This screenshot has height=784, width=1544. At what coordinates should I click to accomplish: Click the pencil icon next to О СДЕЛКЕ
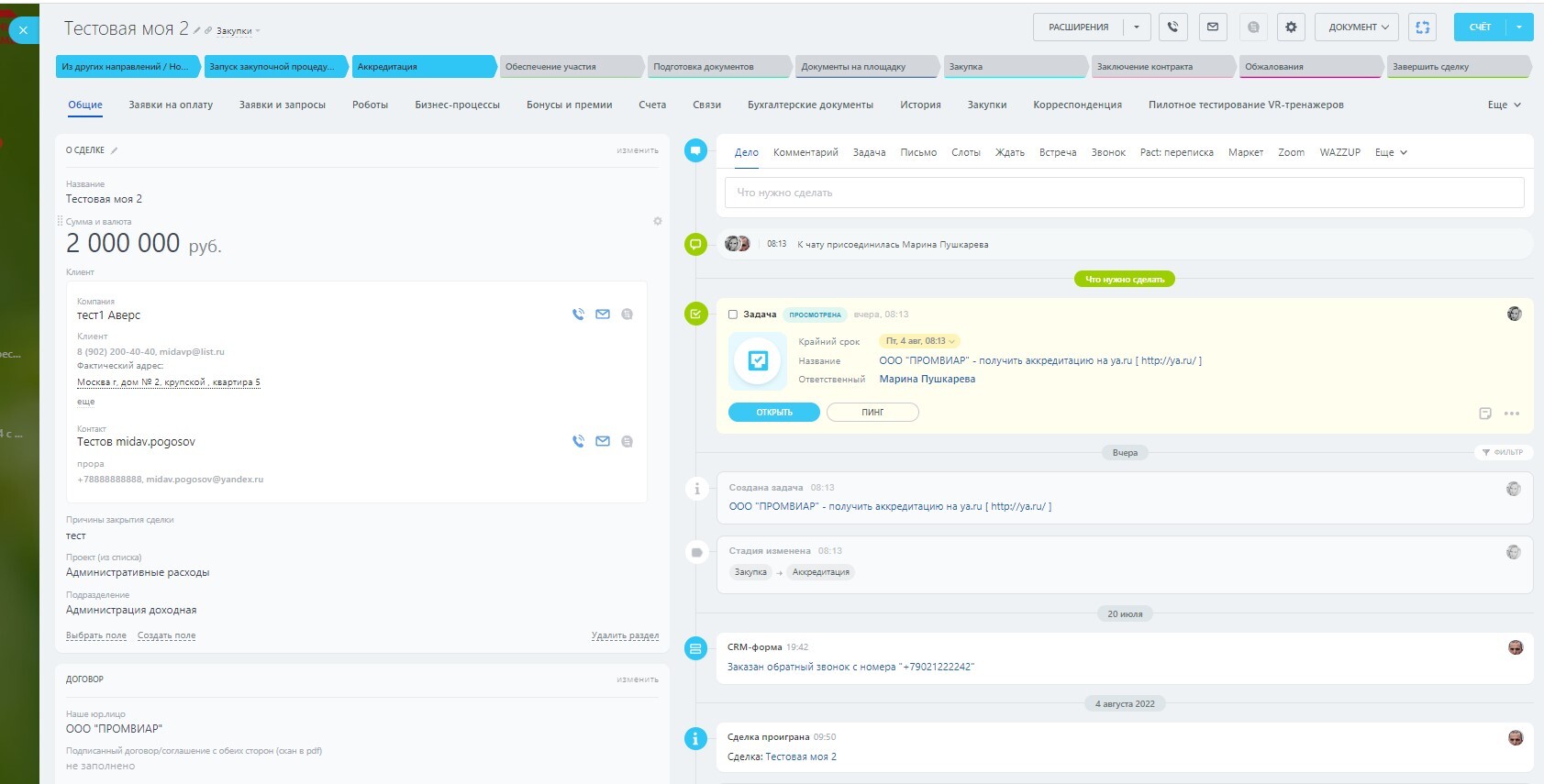115,150
